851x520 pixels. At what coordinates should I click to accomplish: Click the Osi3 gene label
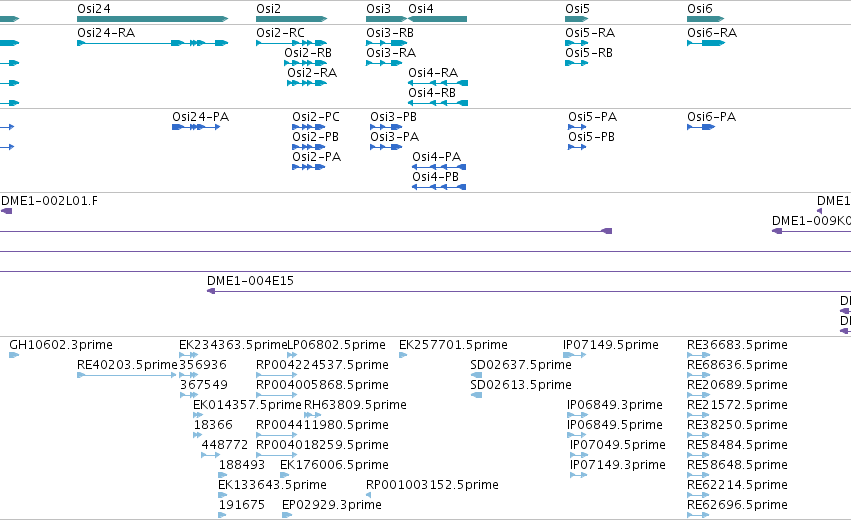(x=378, y=9)
